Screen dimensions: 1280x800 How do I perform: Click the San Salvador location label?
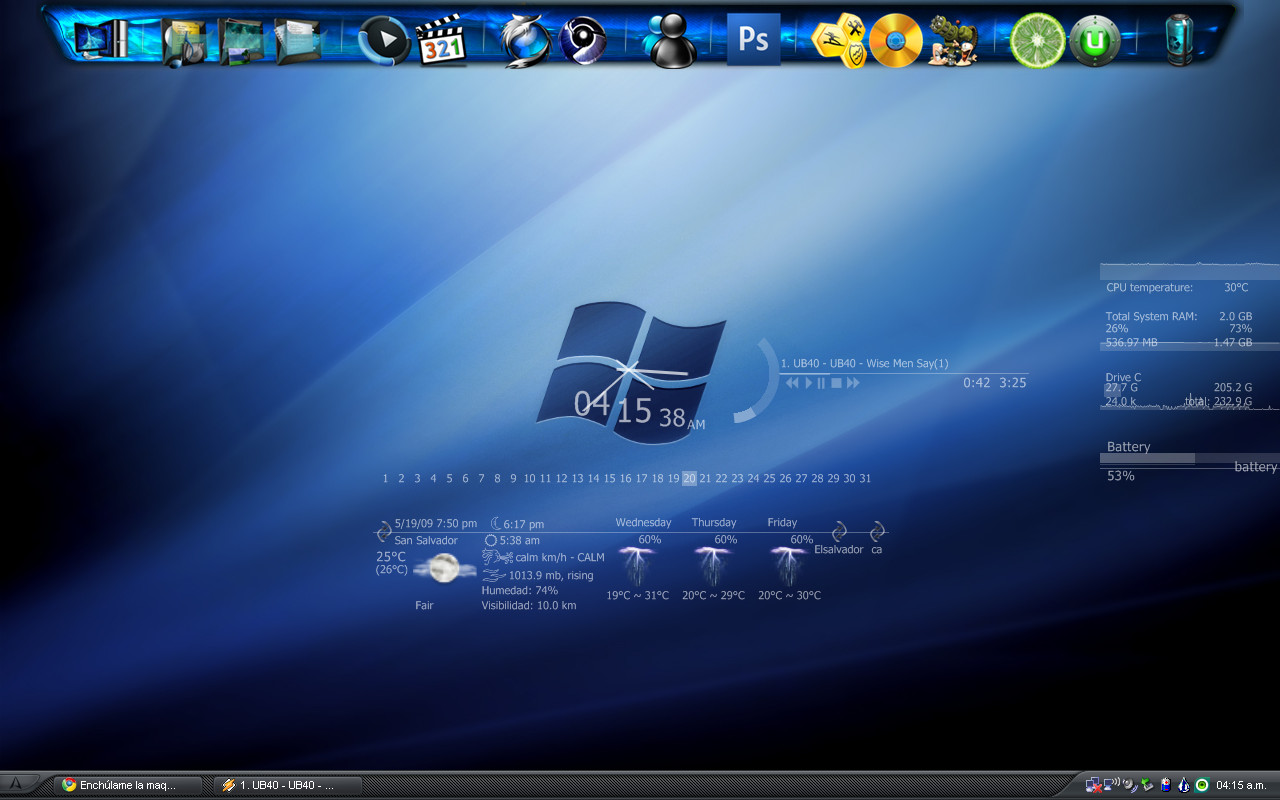click(x=426, y=540)
